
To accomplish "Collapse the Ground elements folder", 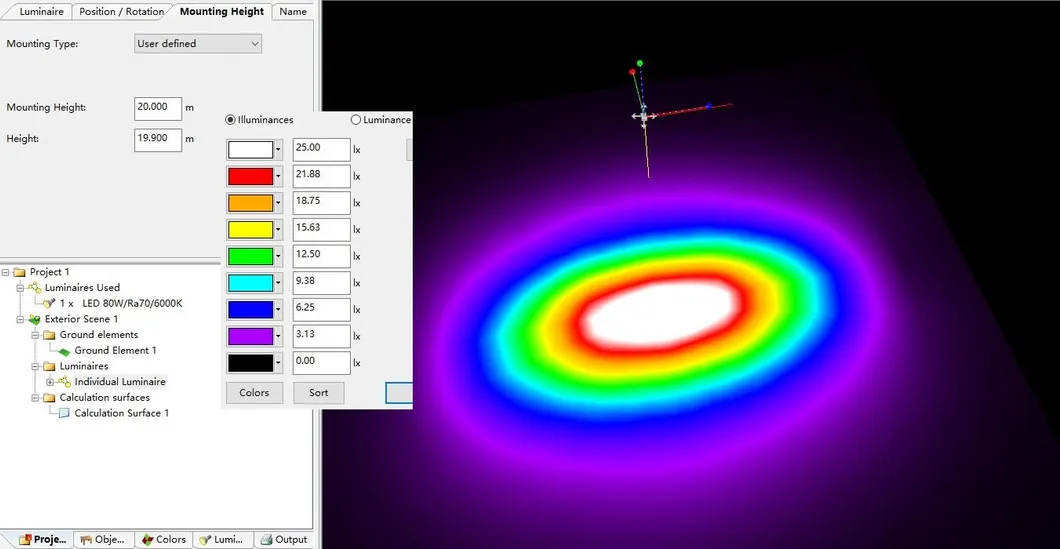I will coord(35,335).
